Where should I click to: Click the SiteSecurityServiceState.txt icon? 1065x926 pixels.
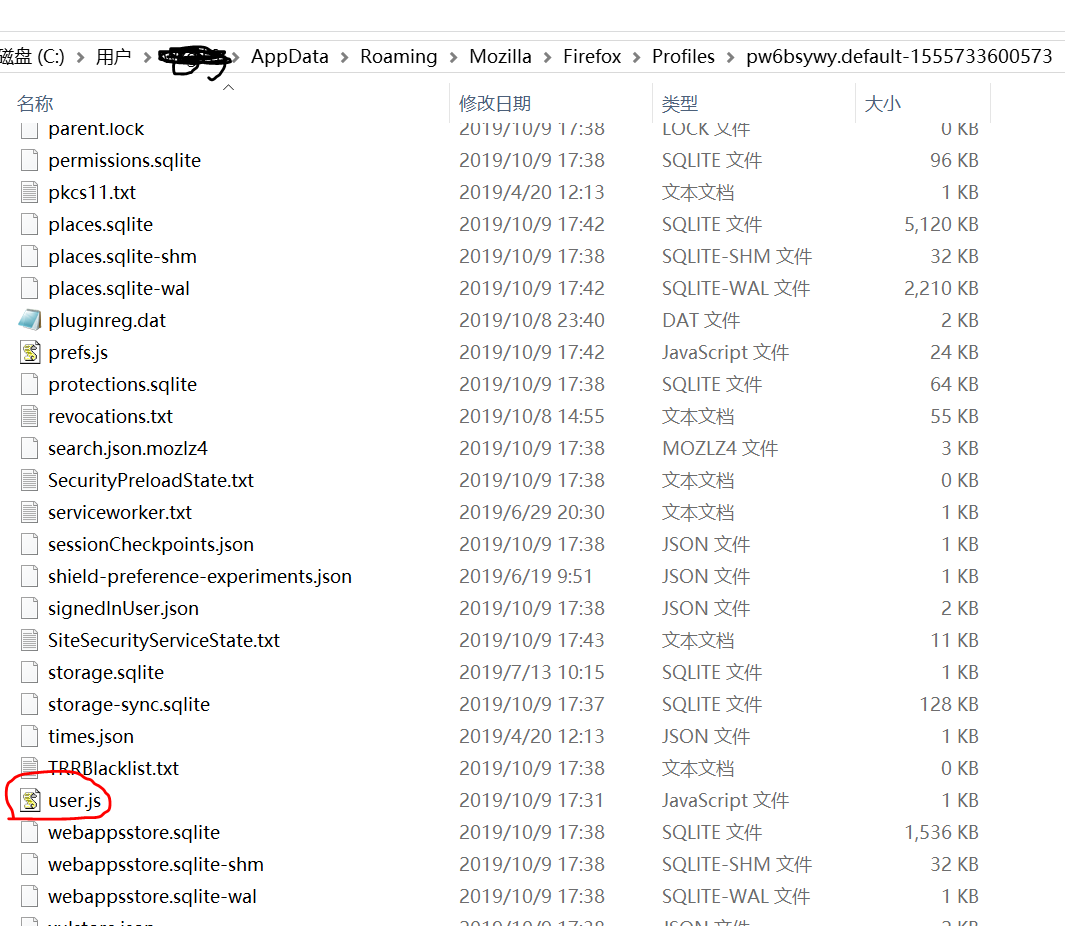[29, 640]
